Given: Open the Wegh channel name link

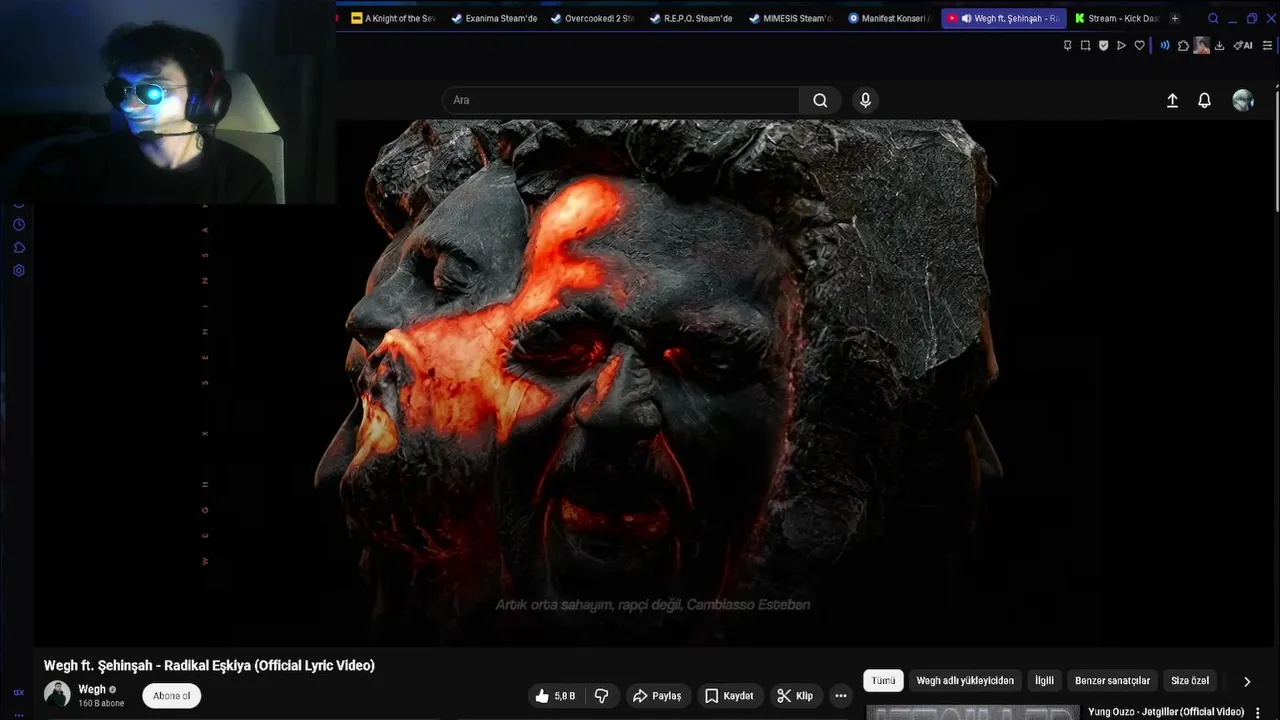Looking at the screenshot, I should click(92, 689).
